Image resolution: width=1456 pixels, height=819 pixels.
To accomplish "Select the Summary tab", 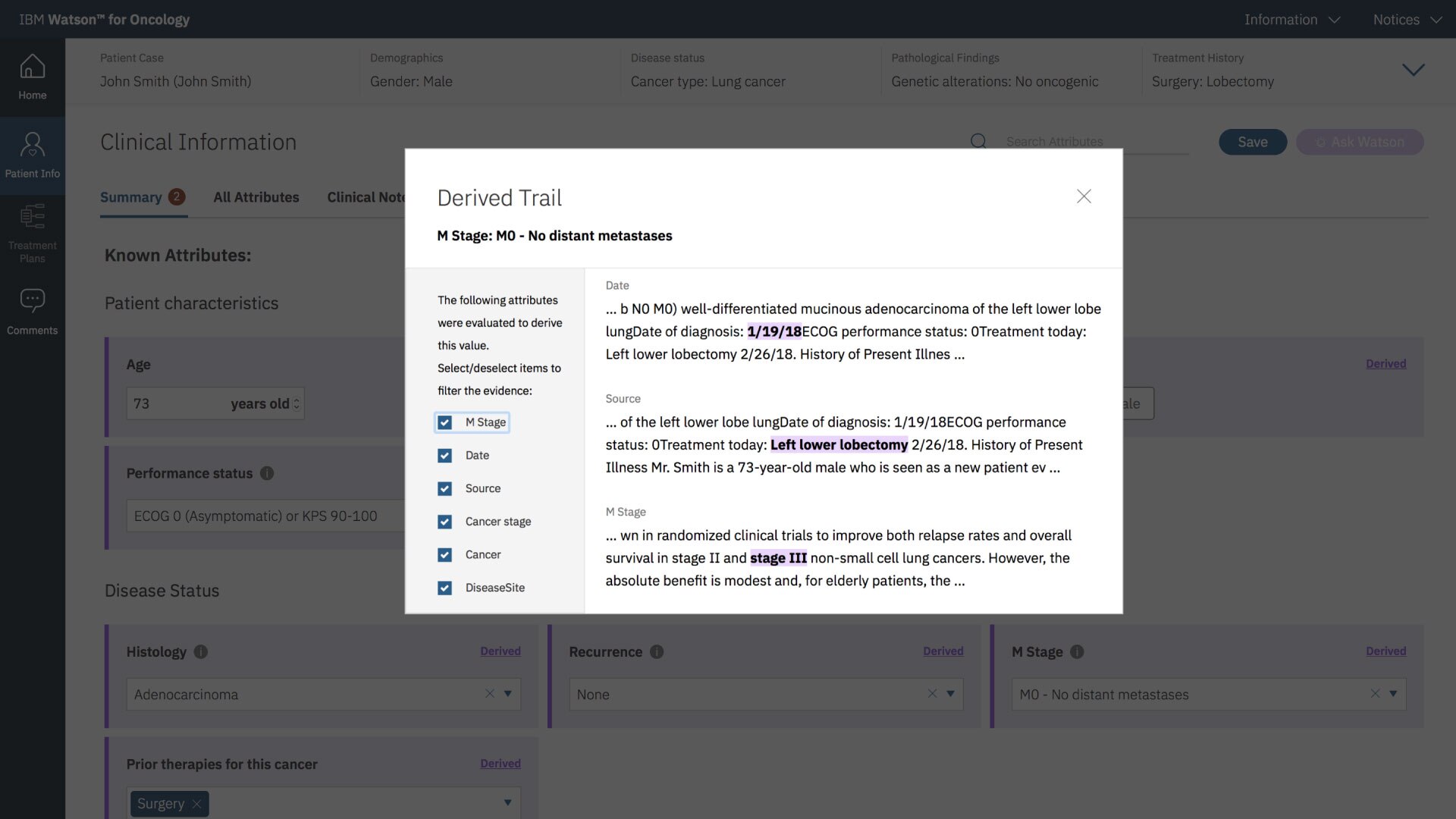I will [131, 197].
